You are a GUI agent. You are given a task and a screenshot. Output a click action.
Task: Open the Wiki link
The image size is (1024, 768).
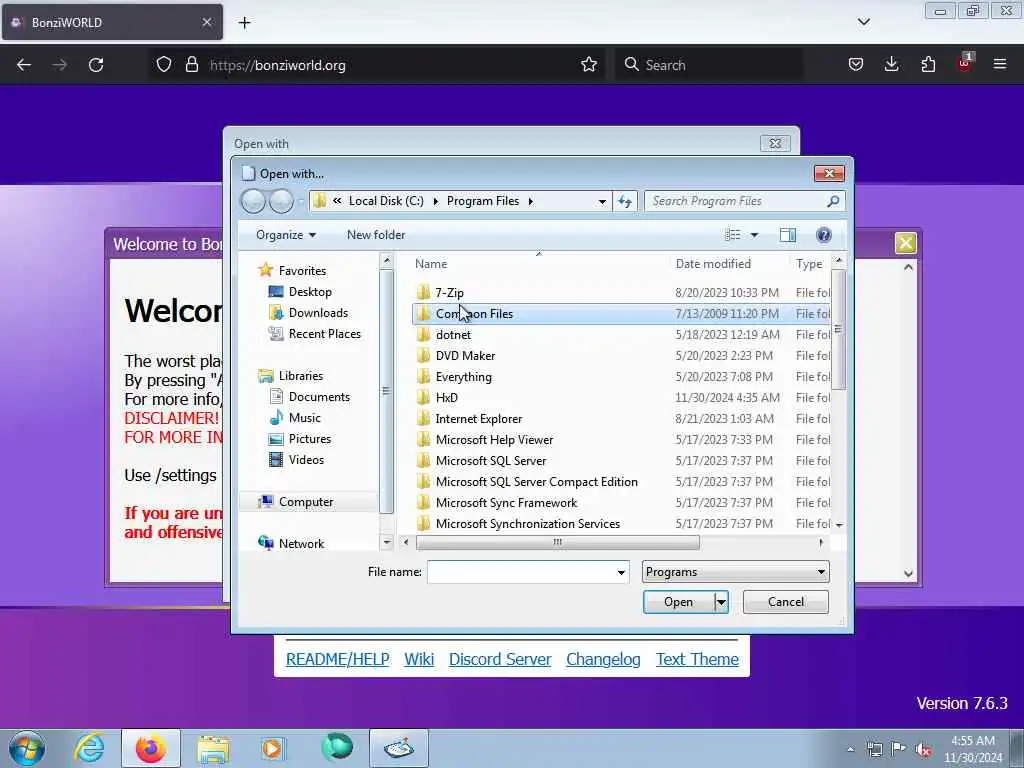coord(419,660)
